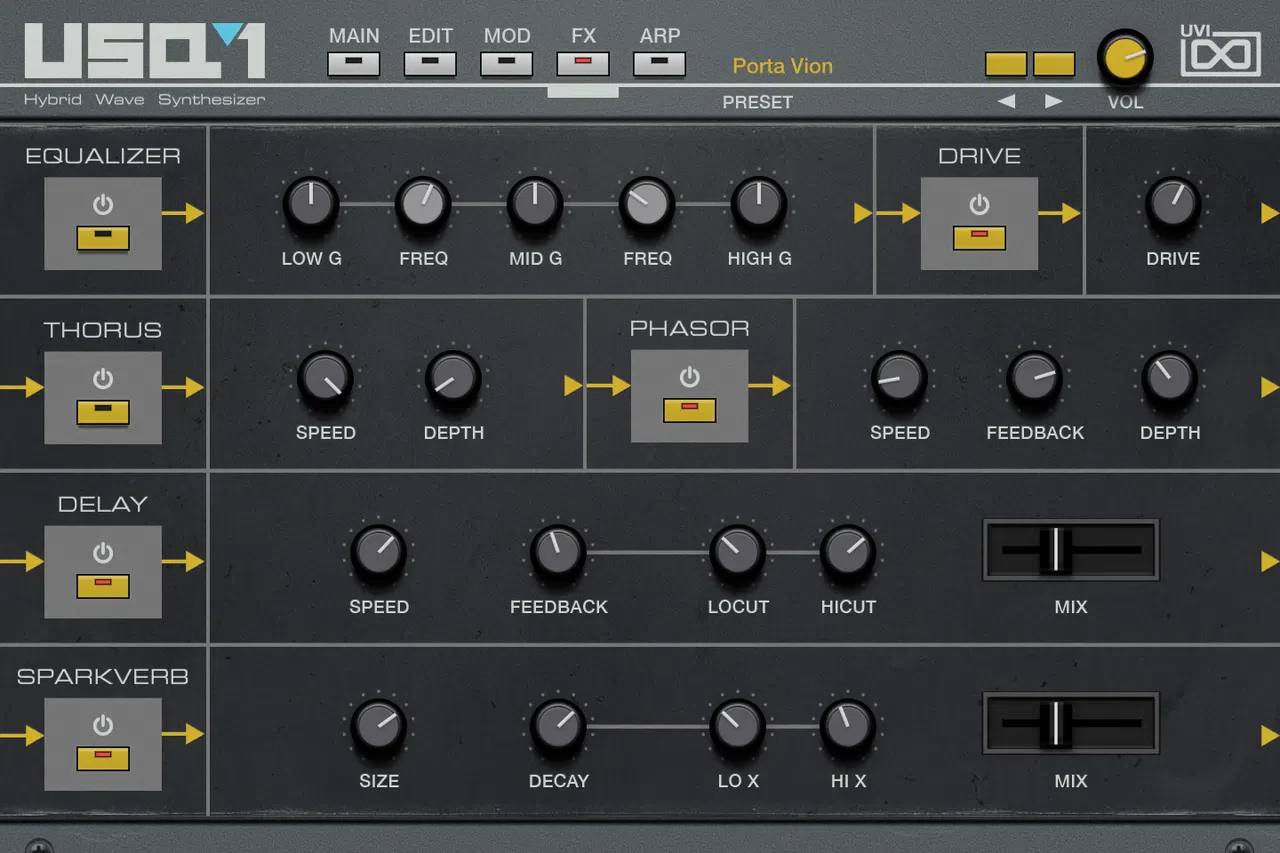1280x853 pixels.
Task: Click the Delay MIX slider
Action: (1071, 550)
